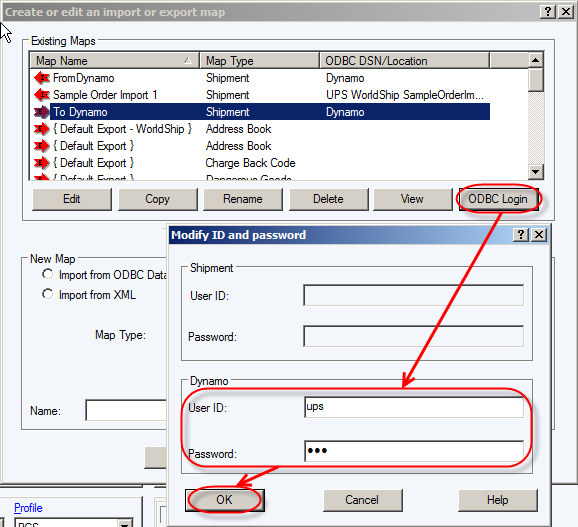Select Import from XML radio button
This screenshot has width=578, height=527.
(47, 294)
